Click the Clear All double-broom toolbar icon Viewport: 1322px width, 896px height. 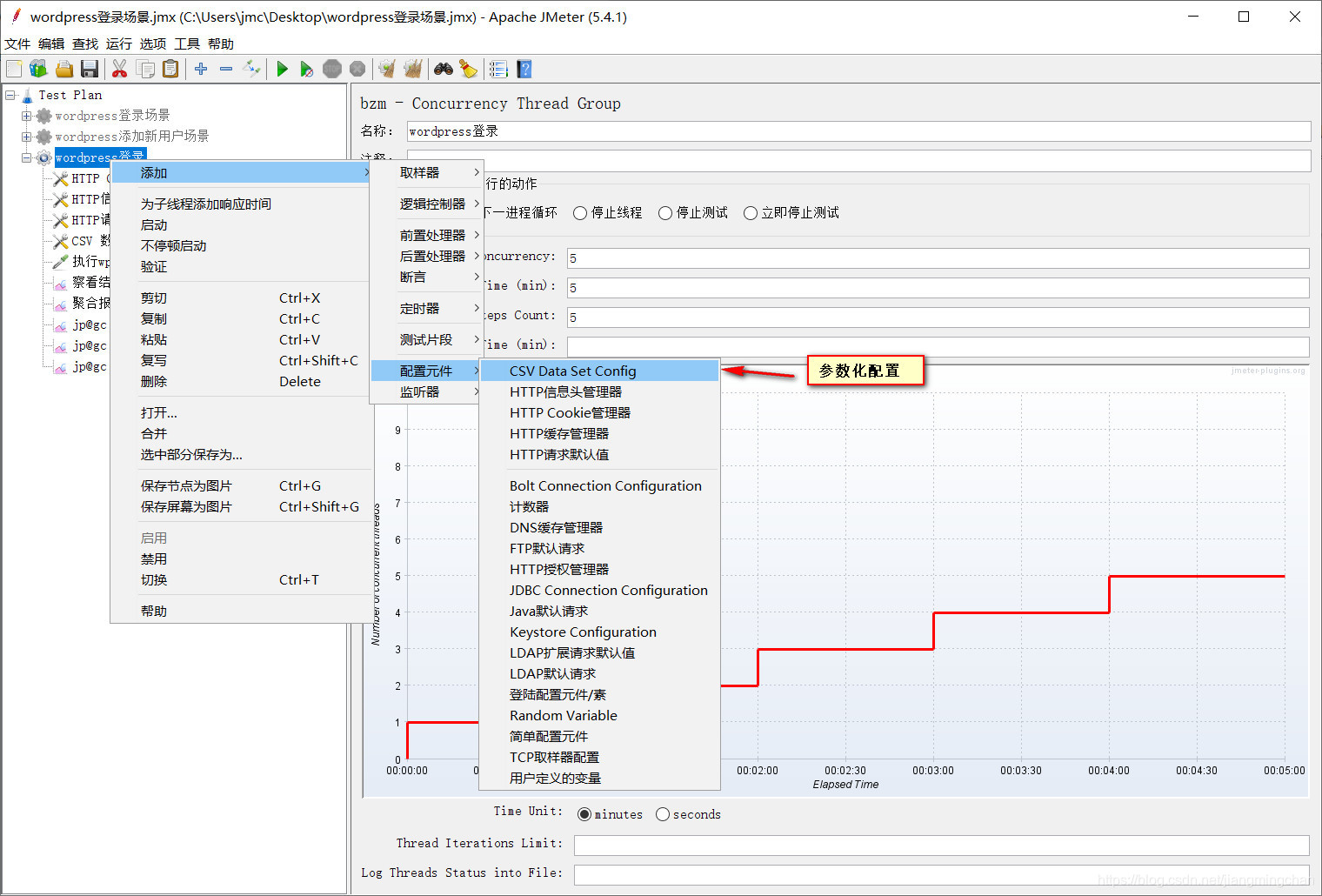pyautogui.click(x=412, y=69)
